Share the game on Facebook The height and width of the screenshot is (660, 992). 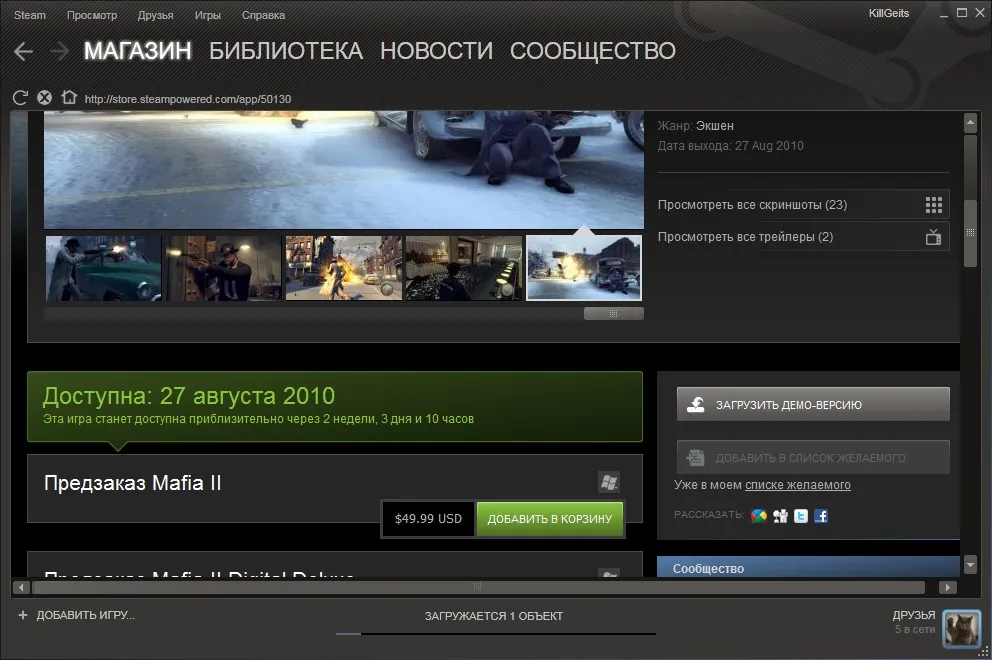coord(821,516)
